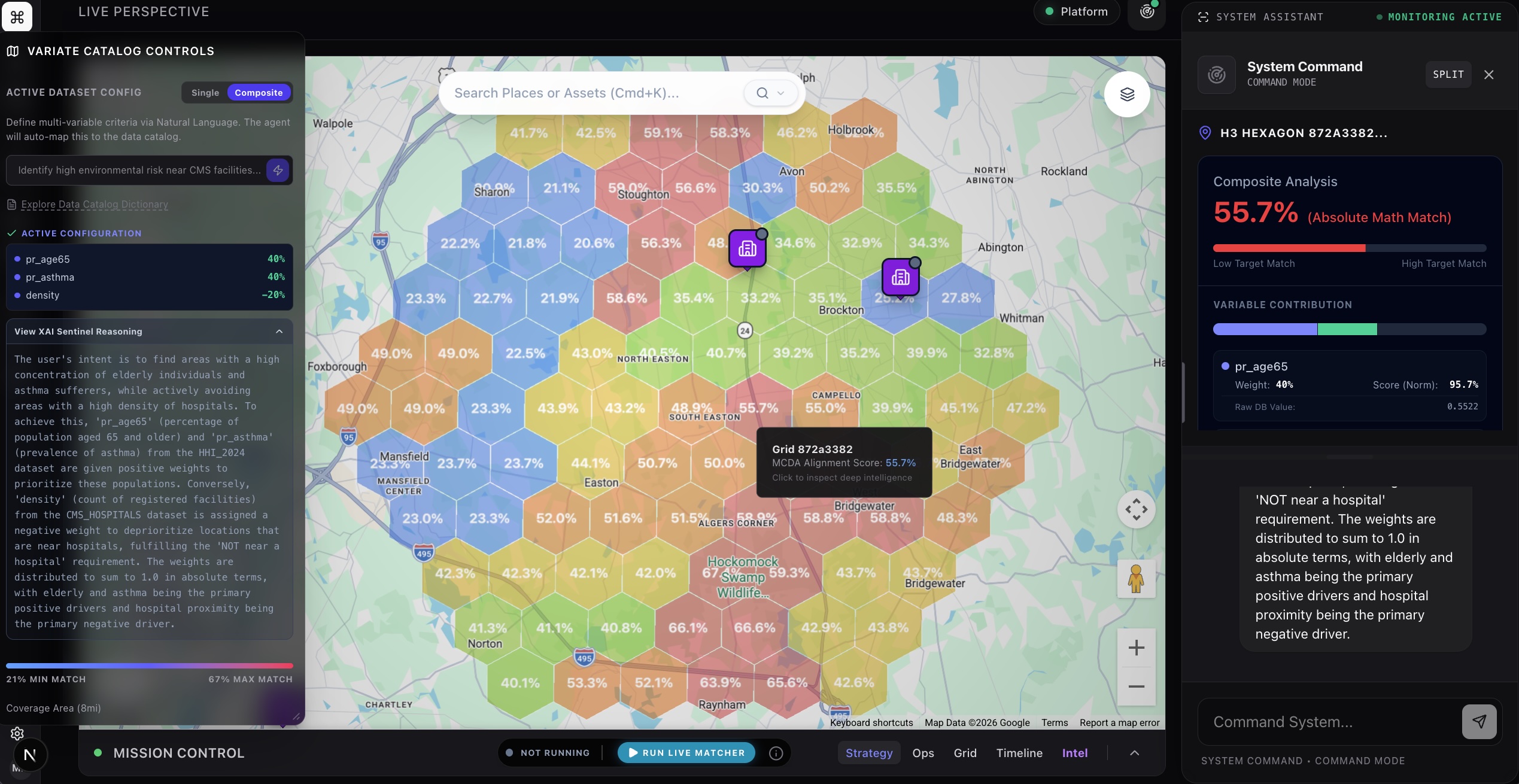Image resolution: width=1519 pixels, height=784 pixels.
Task: Open settings gear in left sidebar
Action: click(17, 733)
